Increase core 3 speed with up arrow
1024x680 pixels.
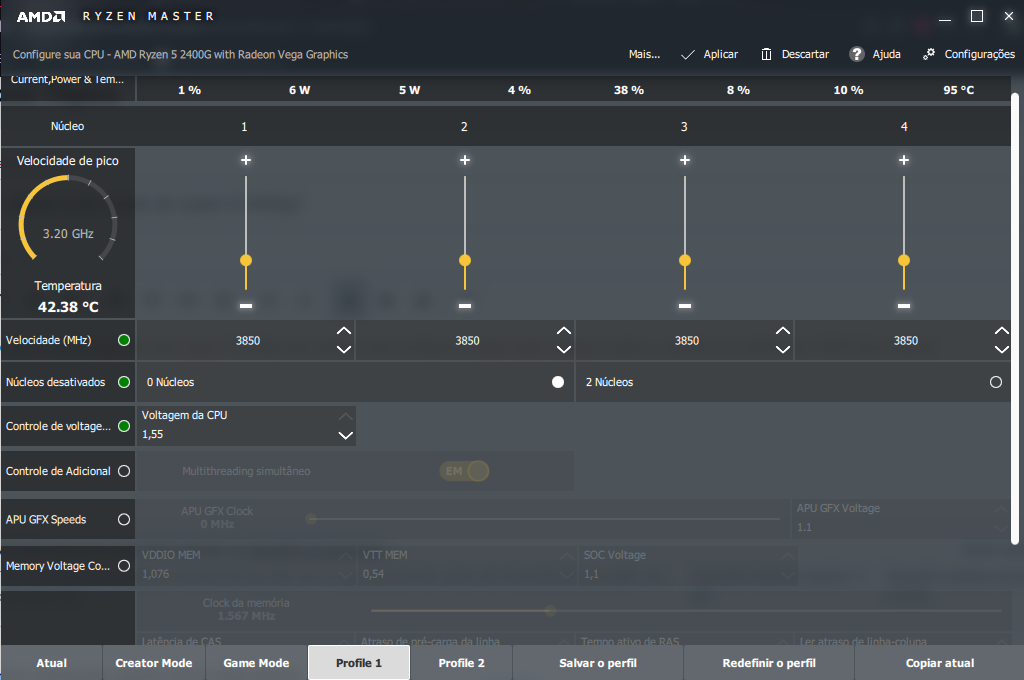783,331
